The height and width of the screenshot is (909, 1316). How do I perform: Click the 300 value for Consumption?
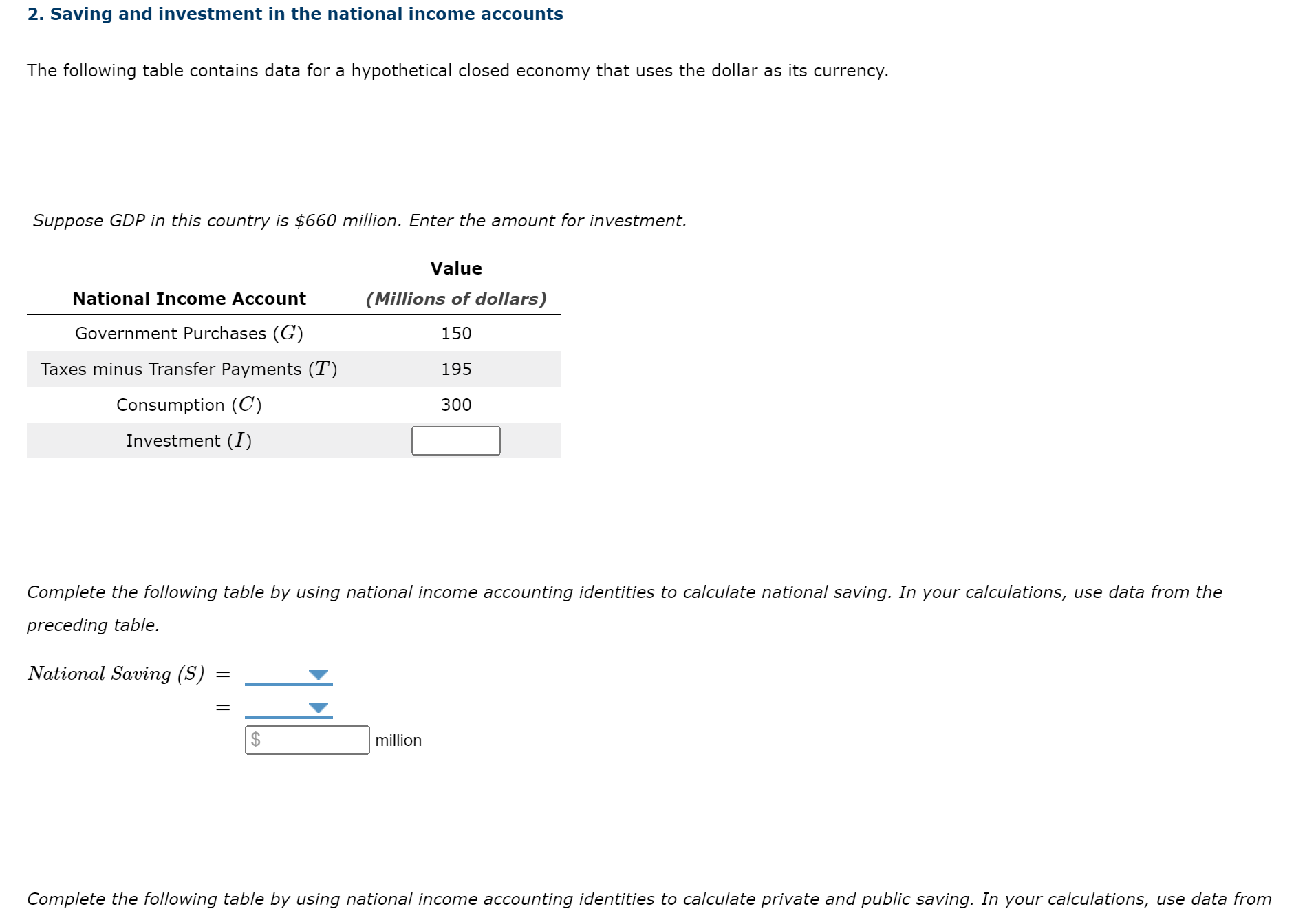(x=456, y=405)
